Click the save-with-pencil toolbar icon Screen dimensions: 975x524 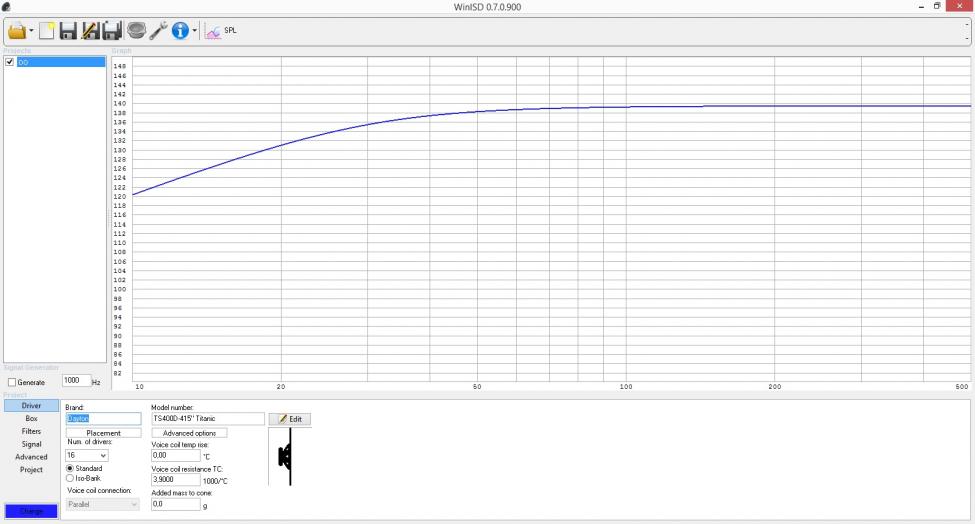tap(91, 30)
